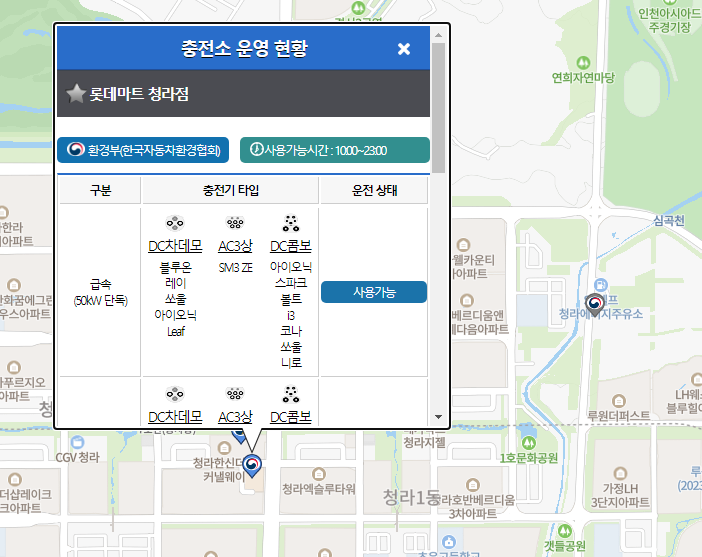This screenshot has height=557, width=702.
Task: Click DC차데모 connector icon in first row
Action: pyautogui.click(x=175, y=223)
